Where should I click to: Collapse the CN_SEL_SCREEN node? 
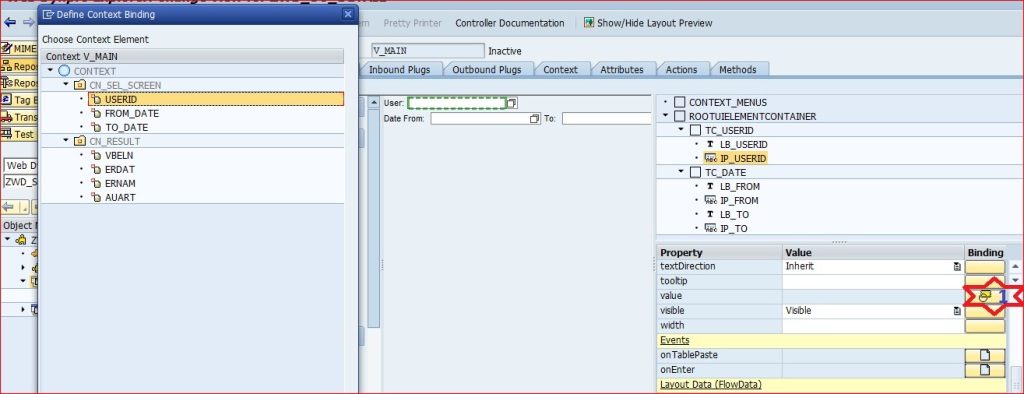(66, 85)
